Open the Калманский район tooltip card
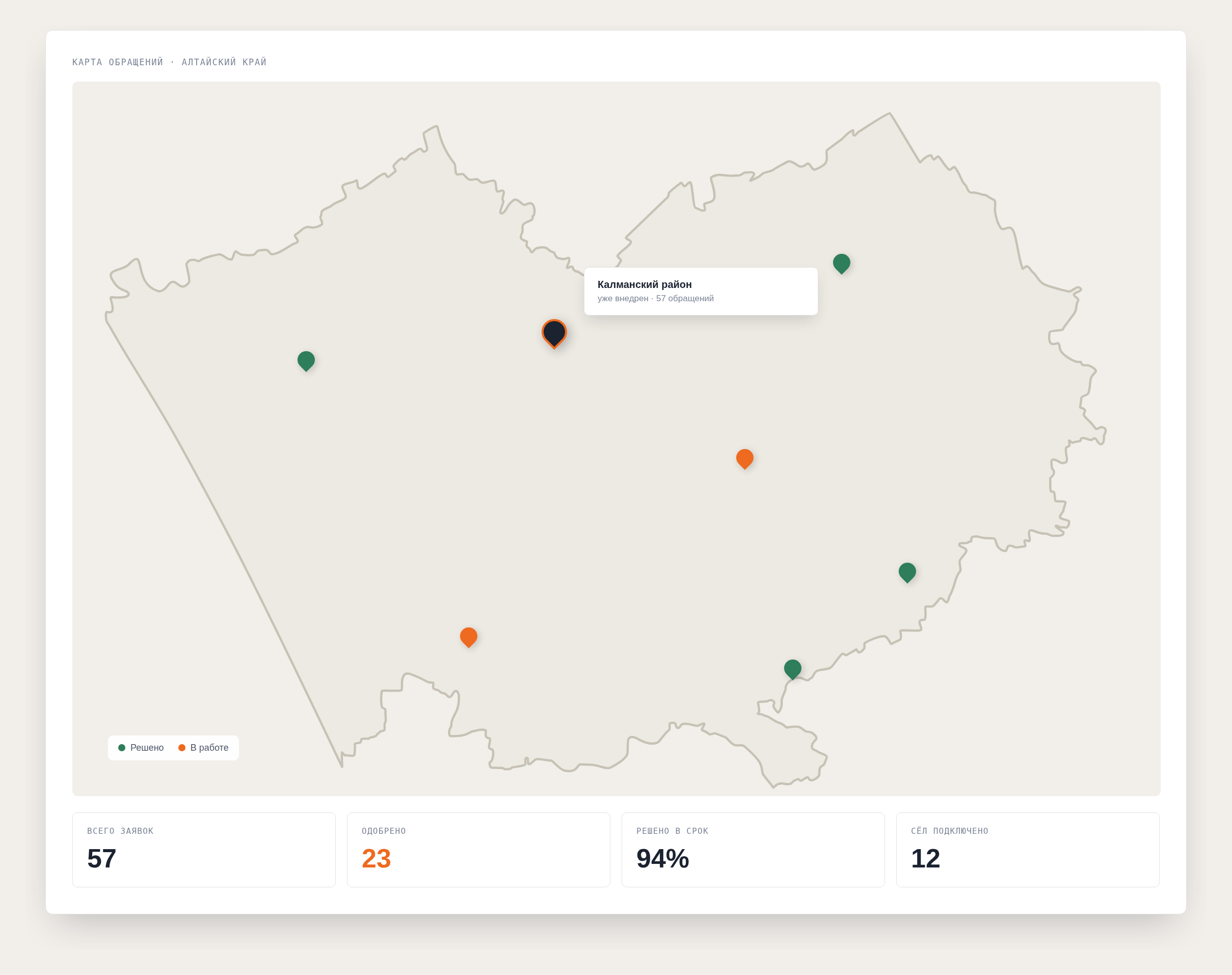 [701, 291]
